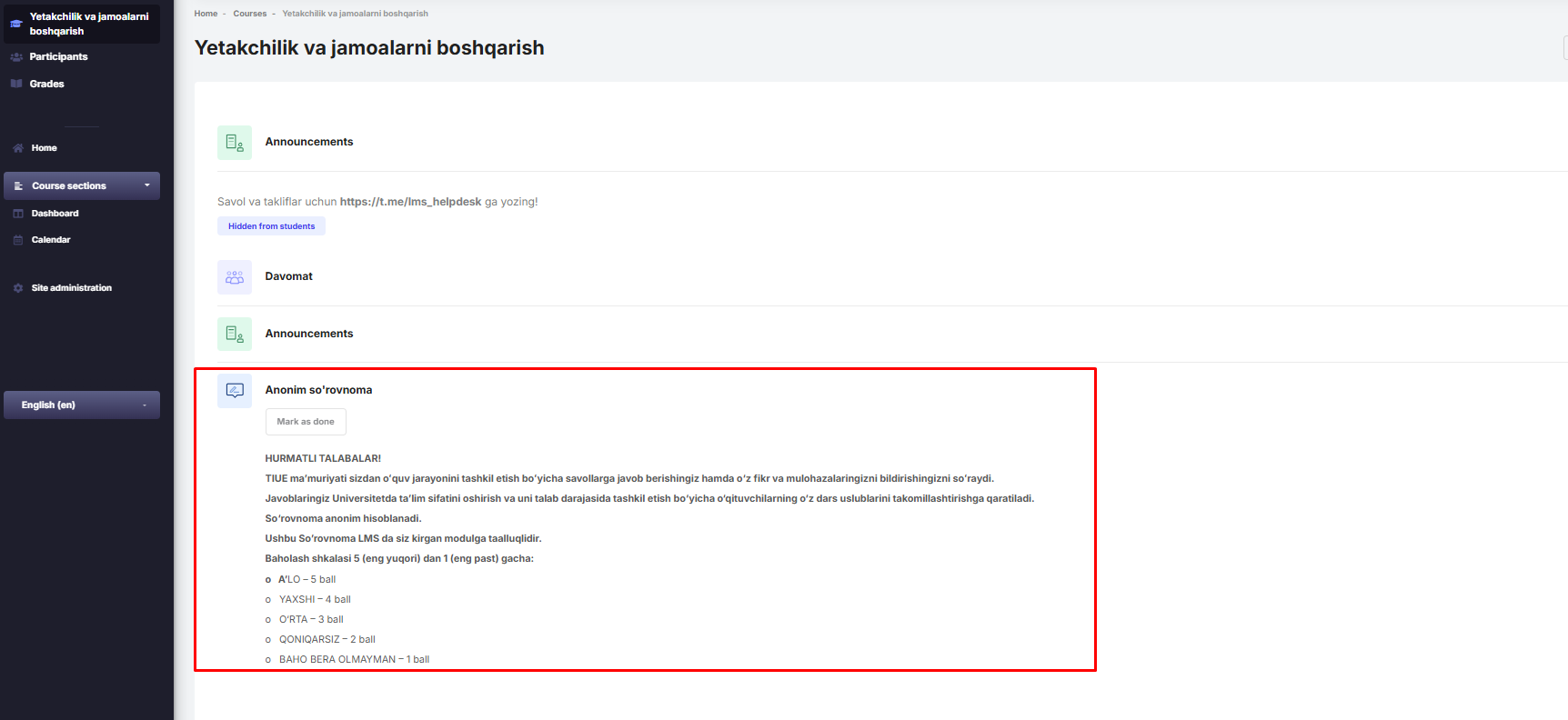Click the line QONIQARSIZ – 2 ball
Viewport: 1568px width, 720px height.
pos(327,640)
